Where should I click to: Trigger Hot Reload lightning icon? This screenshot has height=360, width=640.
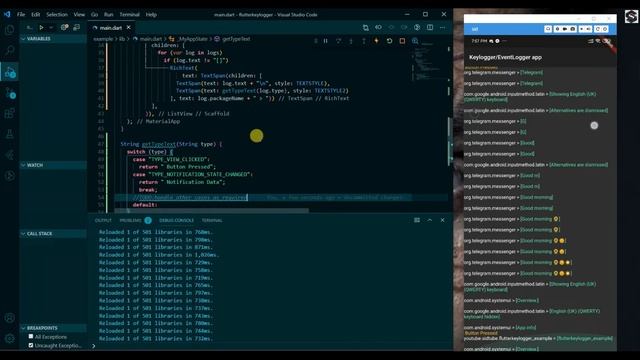(x=376, y=41)
